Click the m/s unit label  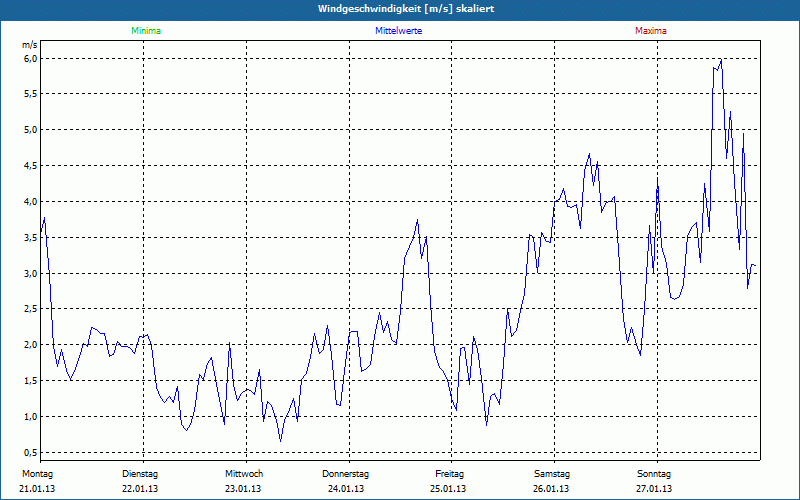[x=30, y=45]
